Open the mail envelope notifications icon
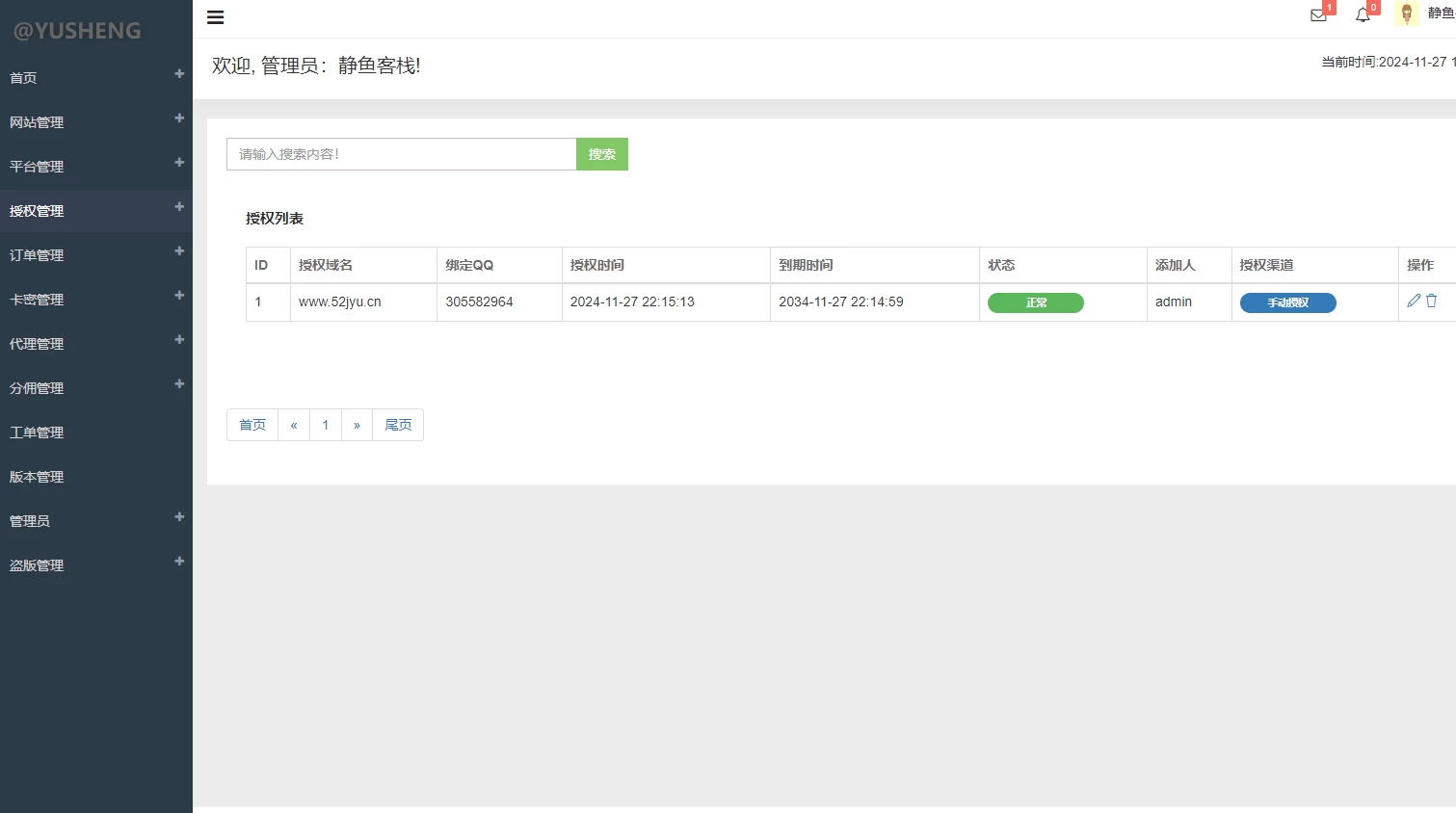 [x=1318, y=15]
